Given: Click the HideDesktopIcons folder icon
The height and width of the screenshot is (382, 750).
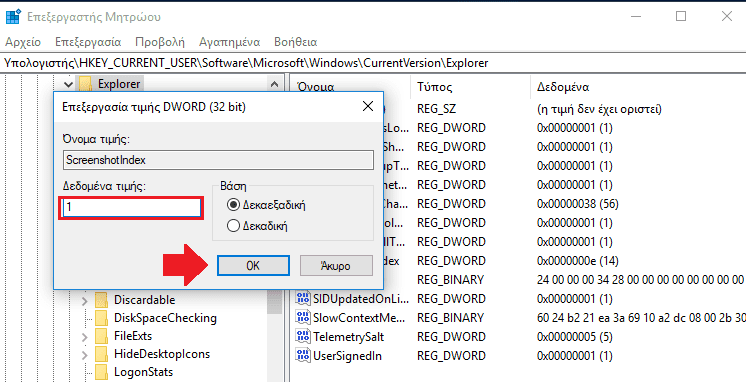Looking at the screenshot, I should point(101,354).
